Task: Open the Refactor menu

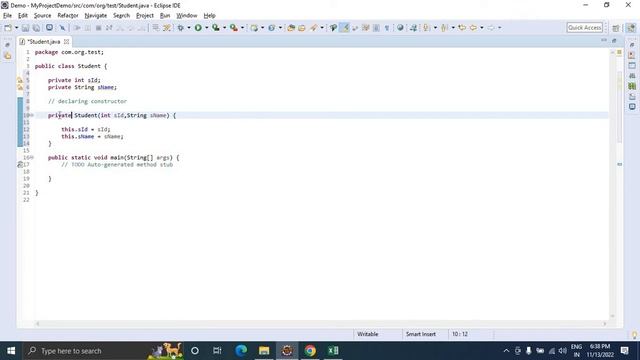Action: pyautogui.click(x=68, y=16)
